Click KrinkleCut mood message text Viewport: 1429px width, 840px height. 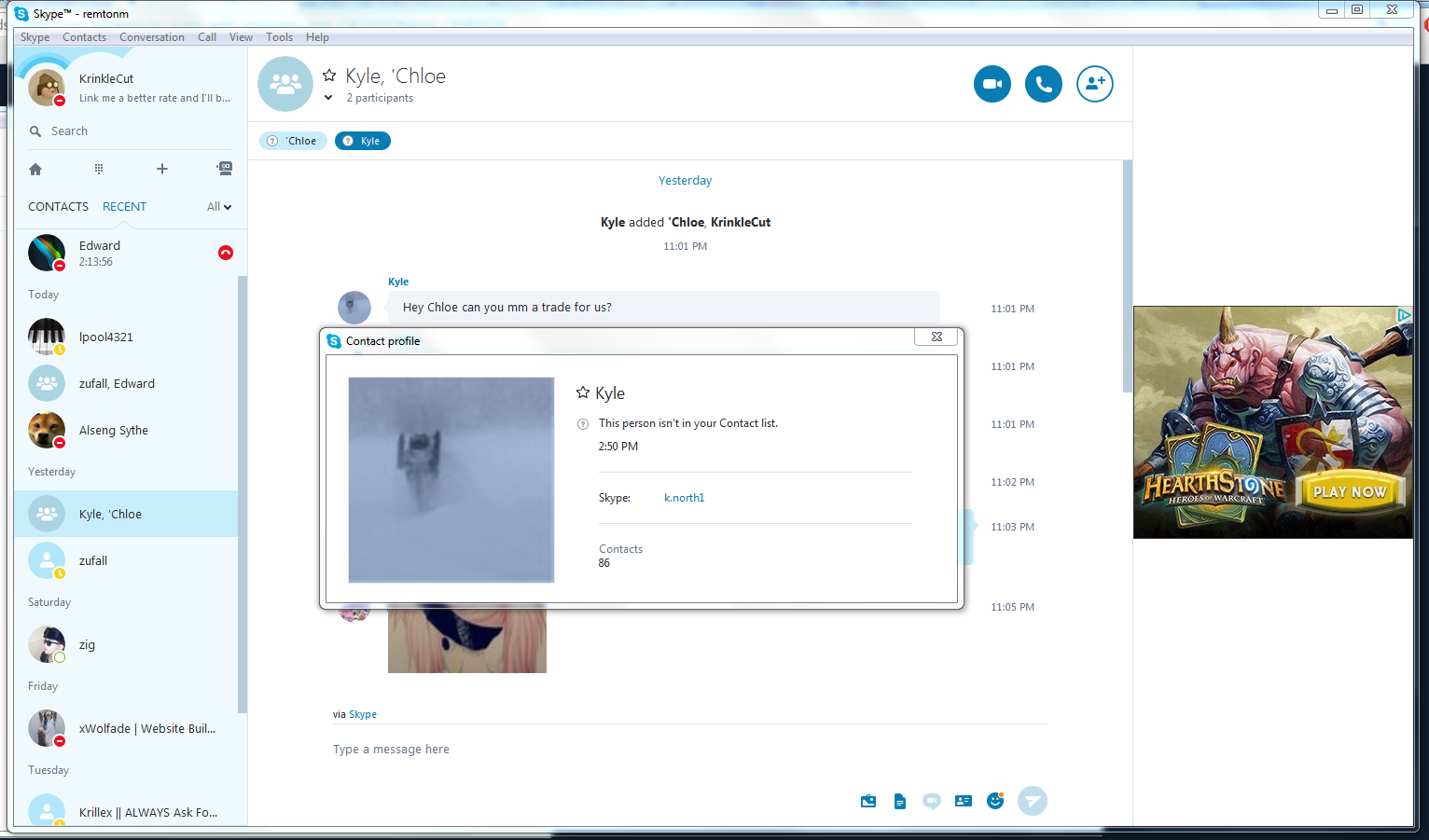[155, 98]
